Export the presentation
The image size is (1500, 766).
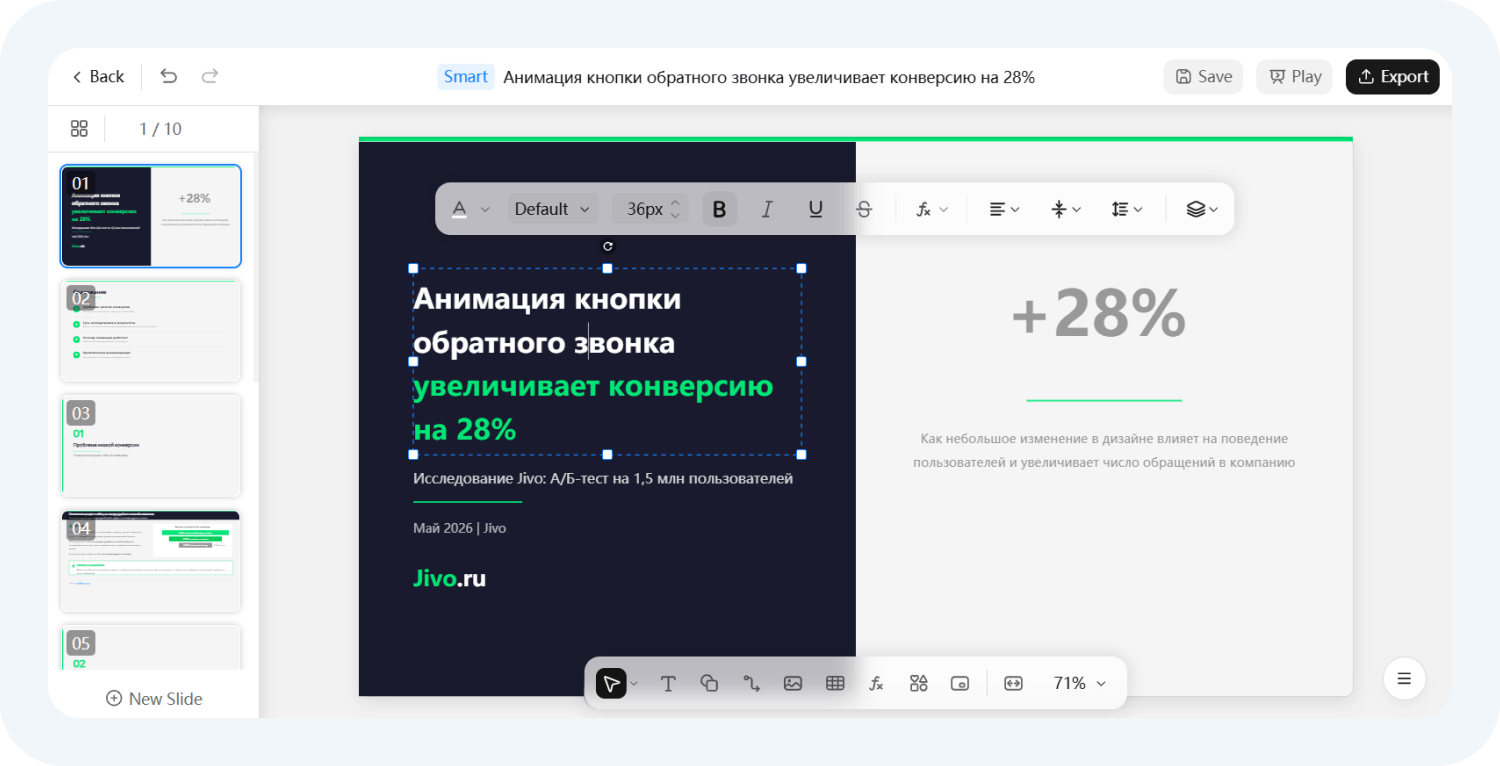pos(1392,77)
